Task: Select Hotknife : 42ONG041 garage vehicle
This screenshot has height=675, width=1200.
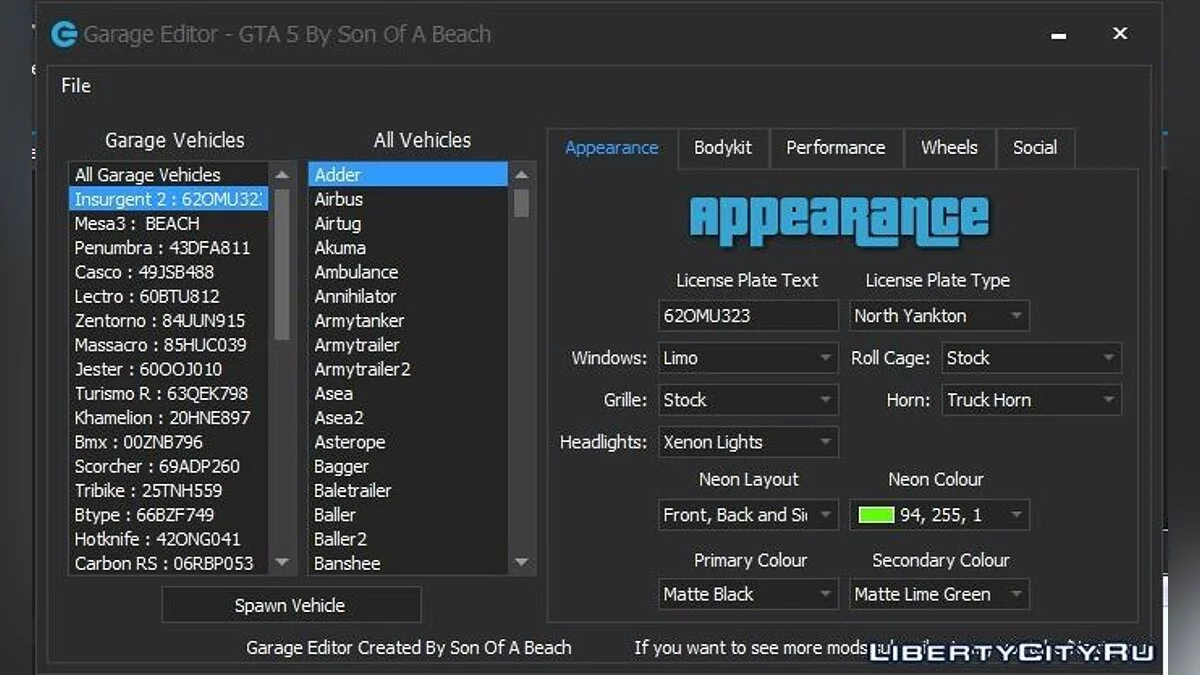Action: (x=168, y=539)
